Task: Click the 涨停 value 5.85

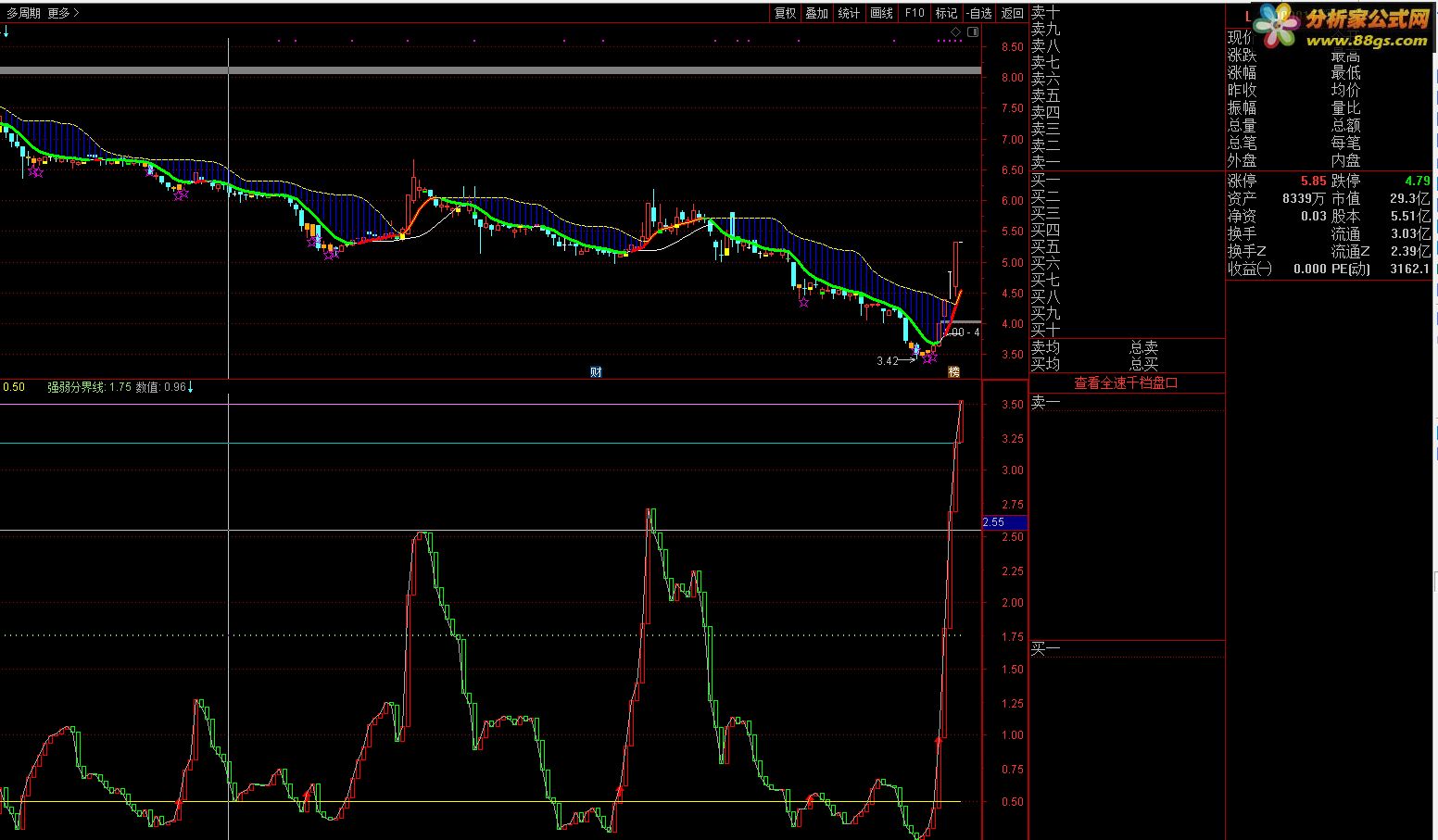Action: pos(1313,182)
